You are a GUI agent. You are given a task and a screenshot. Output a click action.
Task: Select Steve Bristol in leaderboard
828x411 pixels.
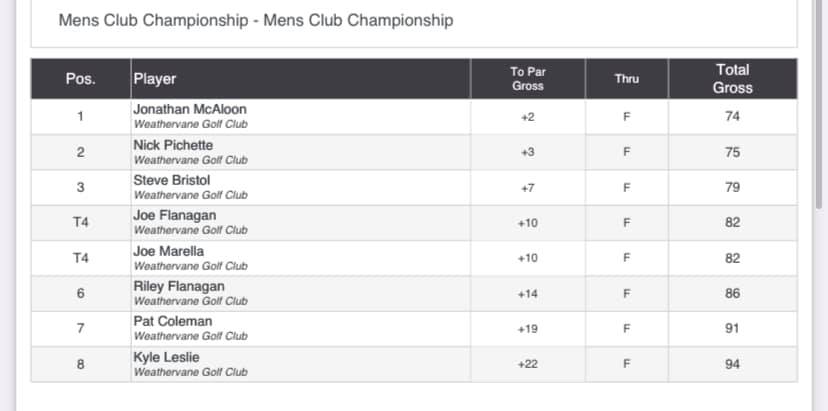click(172, 180)
